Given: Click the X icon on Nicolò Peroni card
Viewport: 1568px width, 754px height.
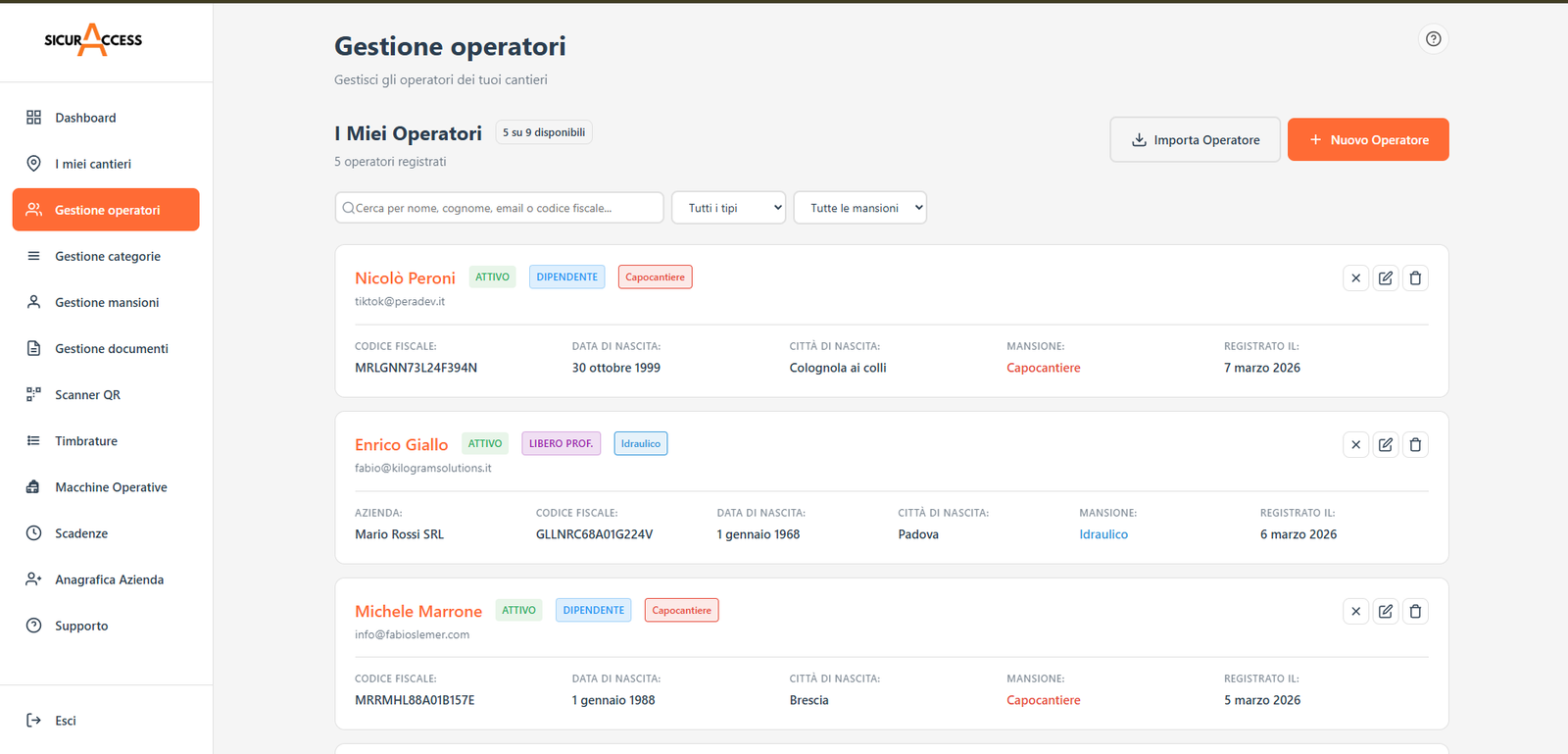Looking at the screenshot, I should point(1355,278).
